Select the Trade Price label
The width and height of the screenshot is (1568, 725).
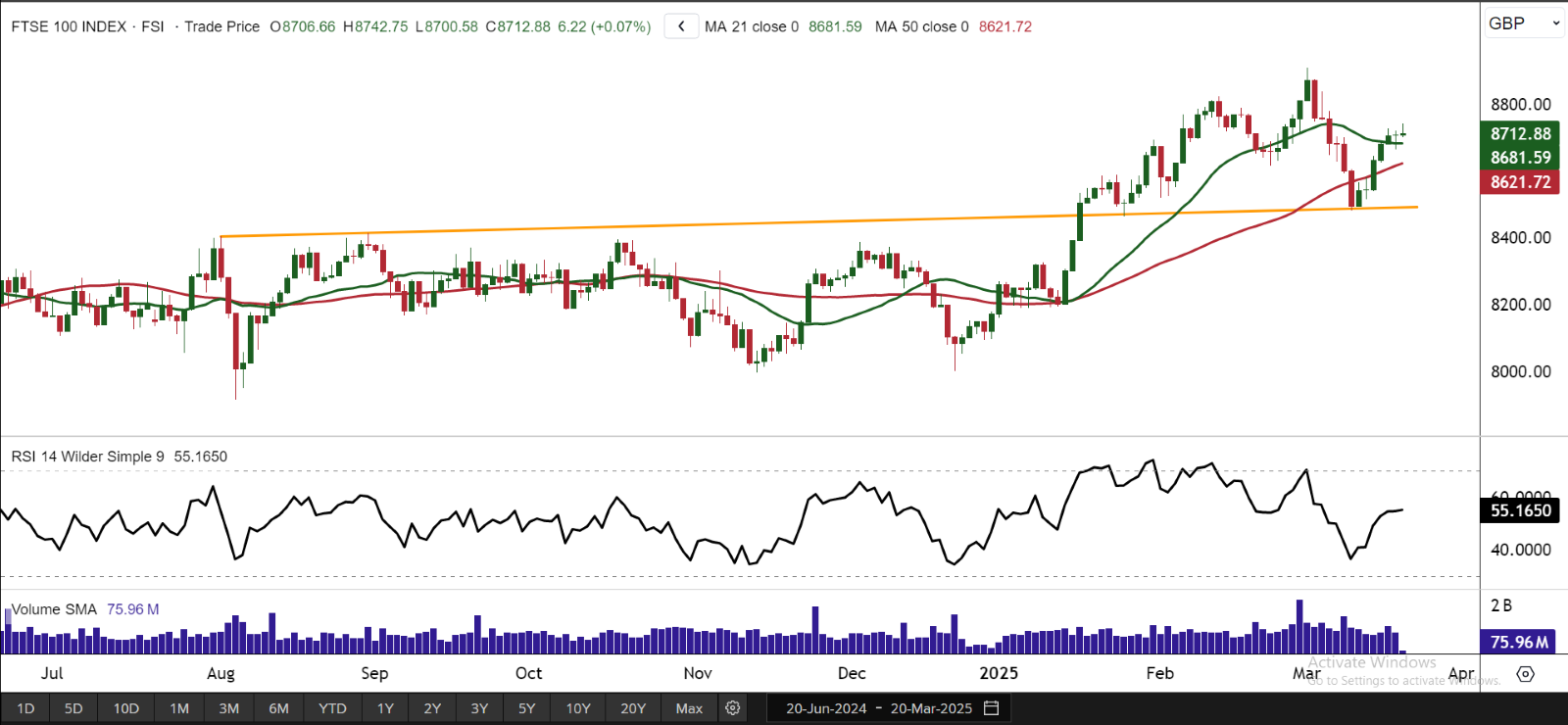[x=222, y=26]
